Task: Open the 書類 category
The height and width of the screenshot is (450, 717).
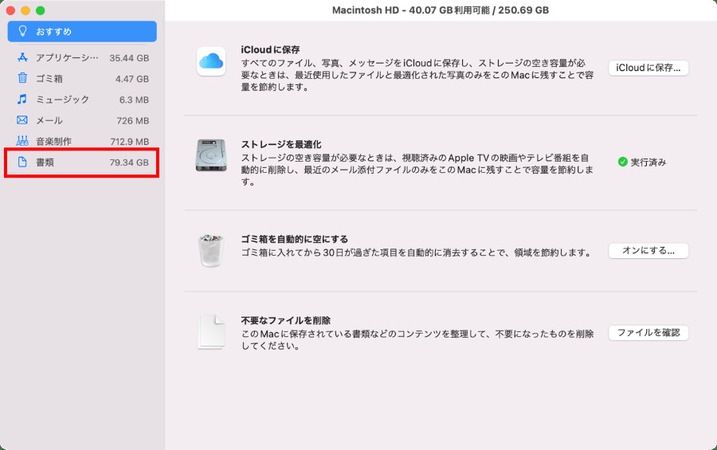Action: pos(82,162)
